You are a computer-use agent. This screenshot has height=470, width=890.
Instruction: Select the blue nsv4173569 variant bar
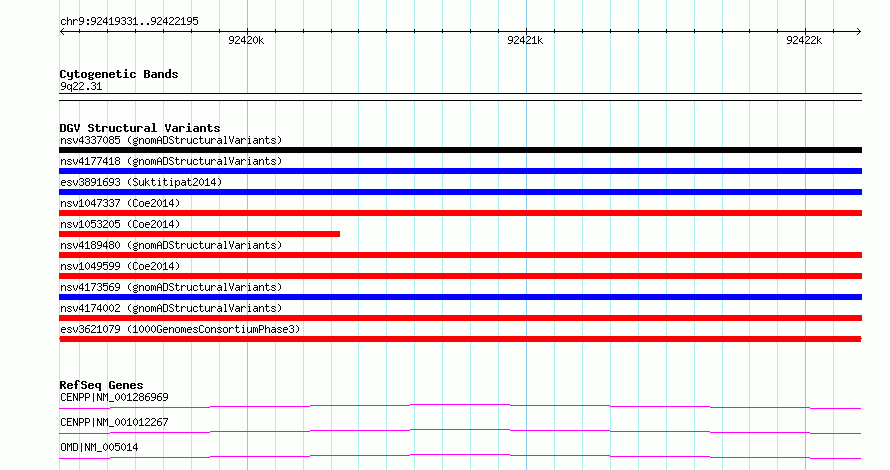460,297
